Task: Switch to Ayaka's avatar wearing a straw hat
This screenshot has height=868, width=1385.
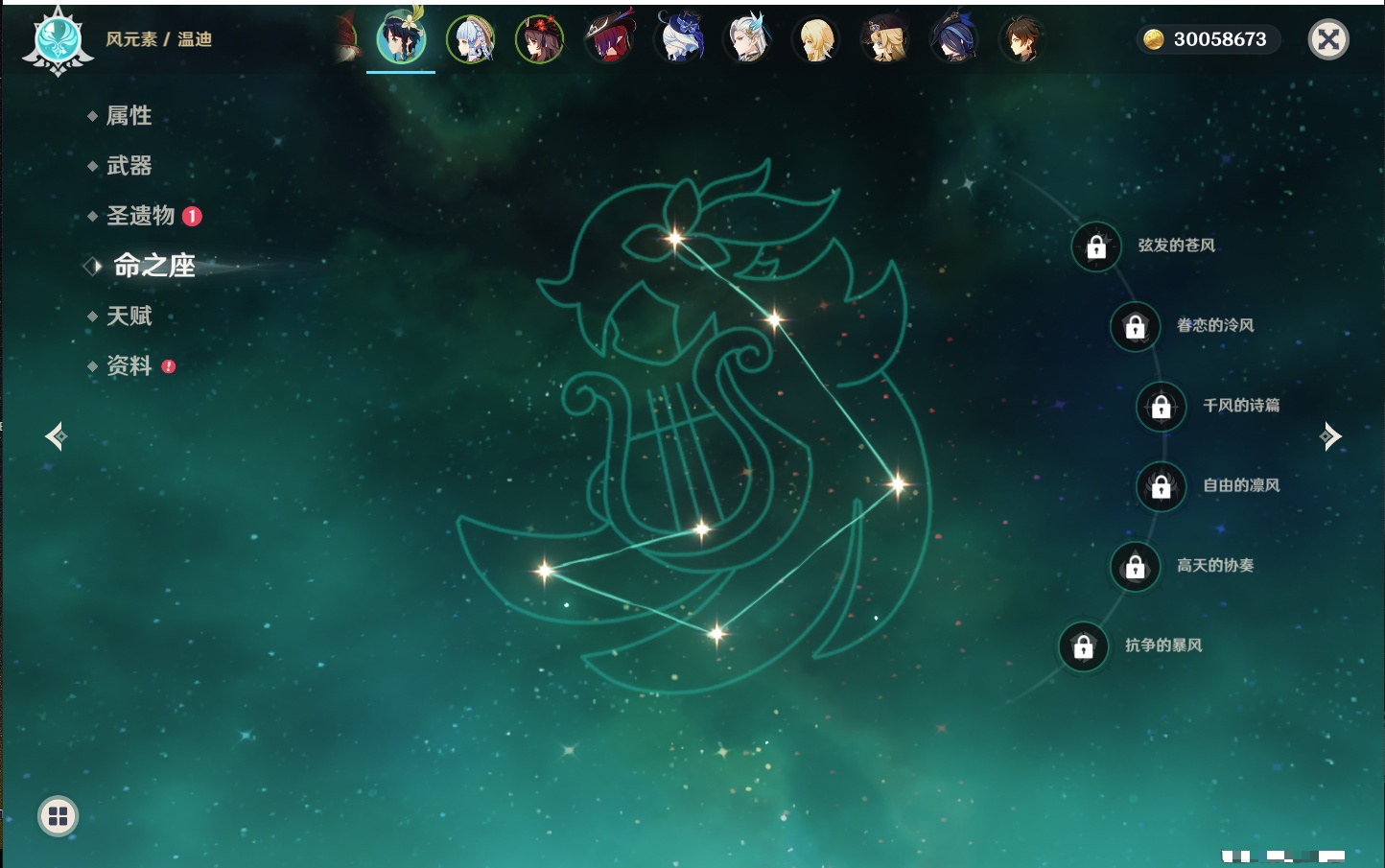Action: click(471, 39)
